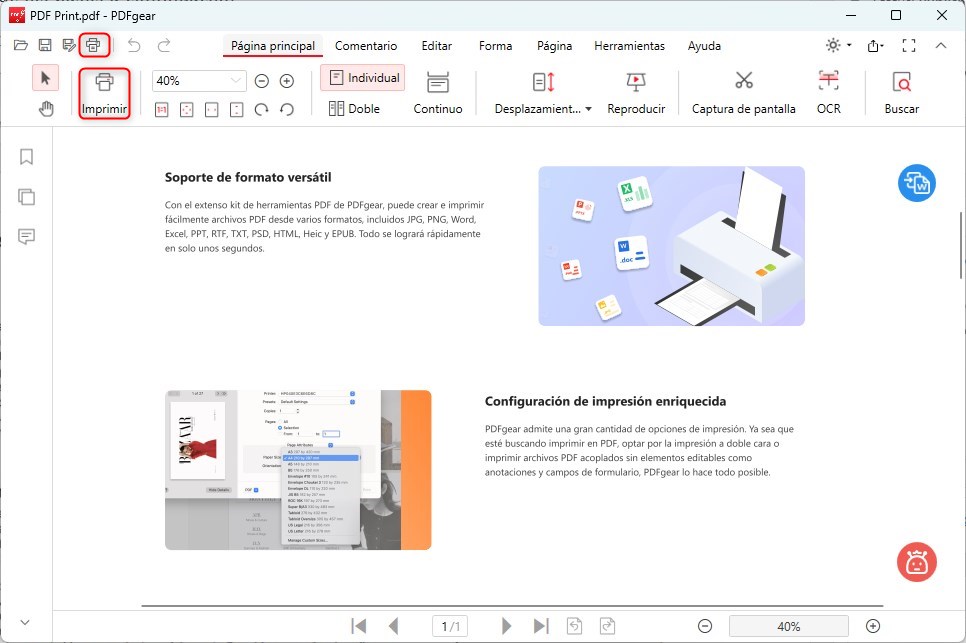The height and width of the screenshot is (643, 966).
Task: Open the brightness theme dropdown
Action: pos(838,45)
